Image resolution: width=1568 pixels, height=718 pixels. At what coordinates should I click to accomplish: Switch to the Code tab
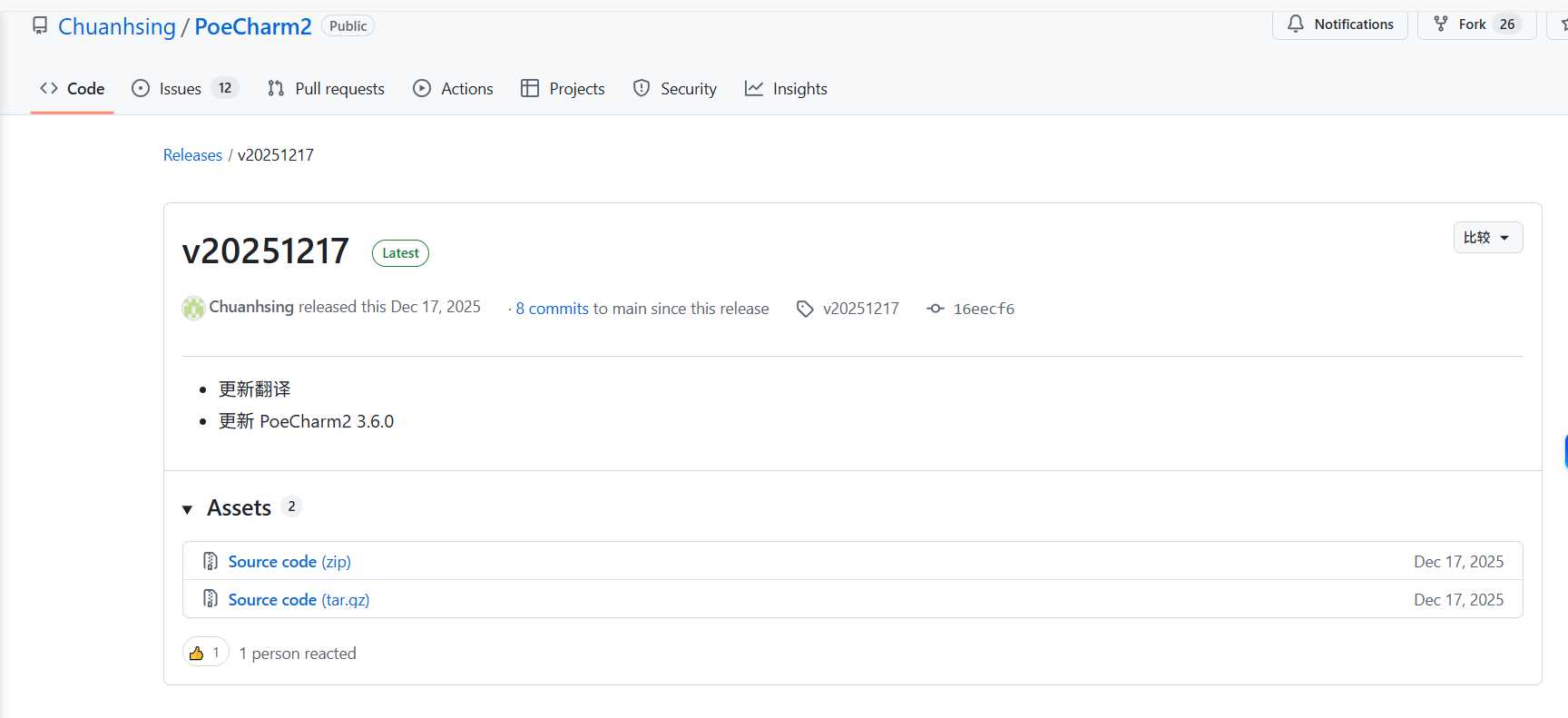(x=73, y=88)
